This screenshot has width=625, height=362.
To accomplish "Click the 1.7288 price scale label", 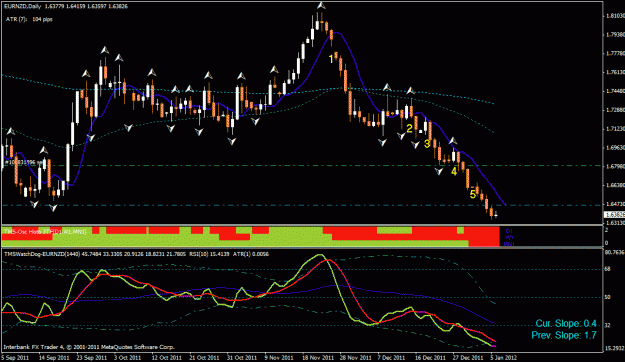I will (615, 110).
